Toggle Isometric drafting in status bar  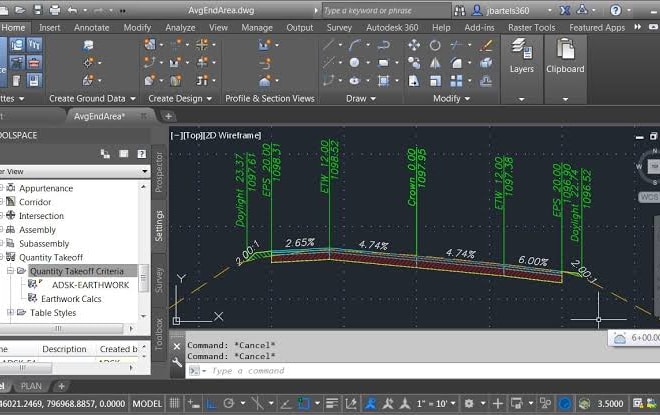click(257, 404)
